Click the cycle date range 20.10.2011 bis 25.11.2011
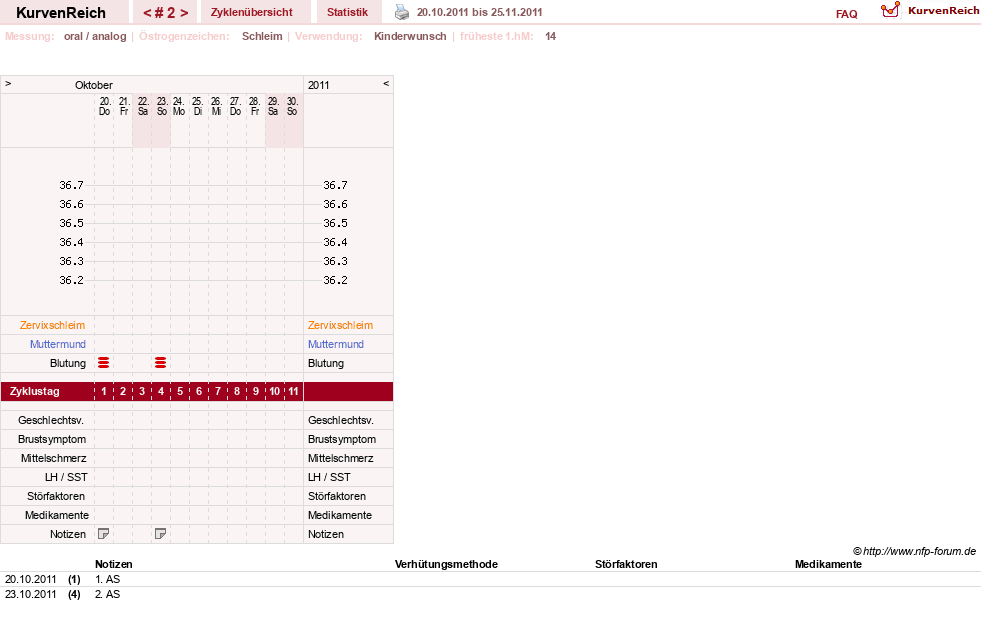 pos(479,12)
